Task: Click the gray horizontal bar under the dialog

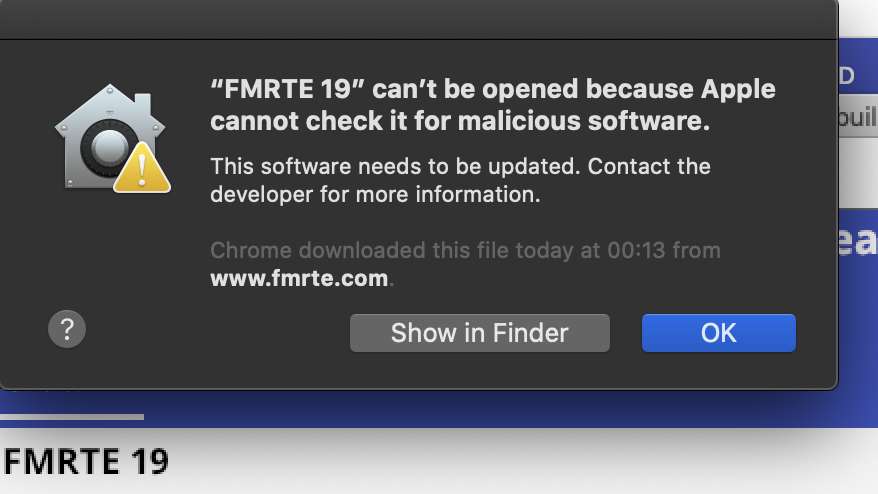Action: point(72,416)
